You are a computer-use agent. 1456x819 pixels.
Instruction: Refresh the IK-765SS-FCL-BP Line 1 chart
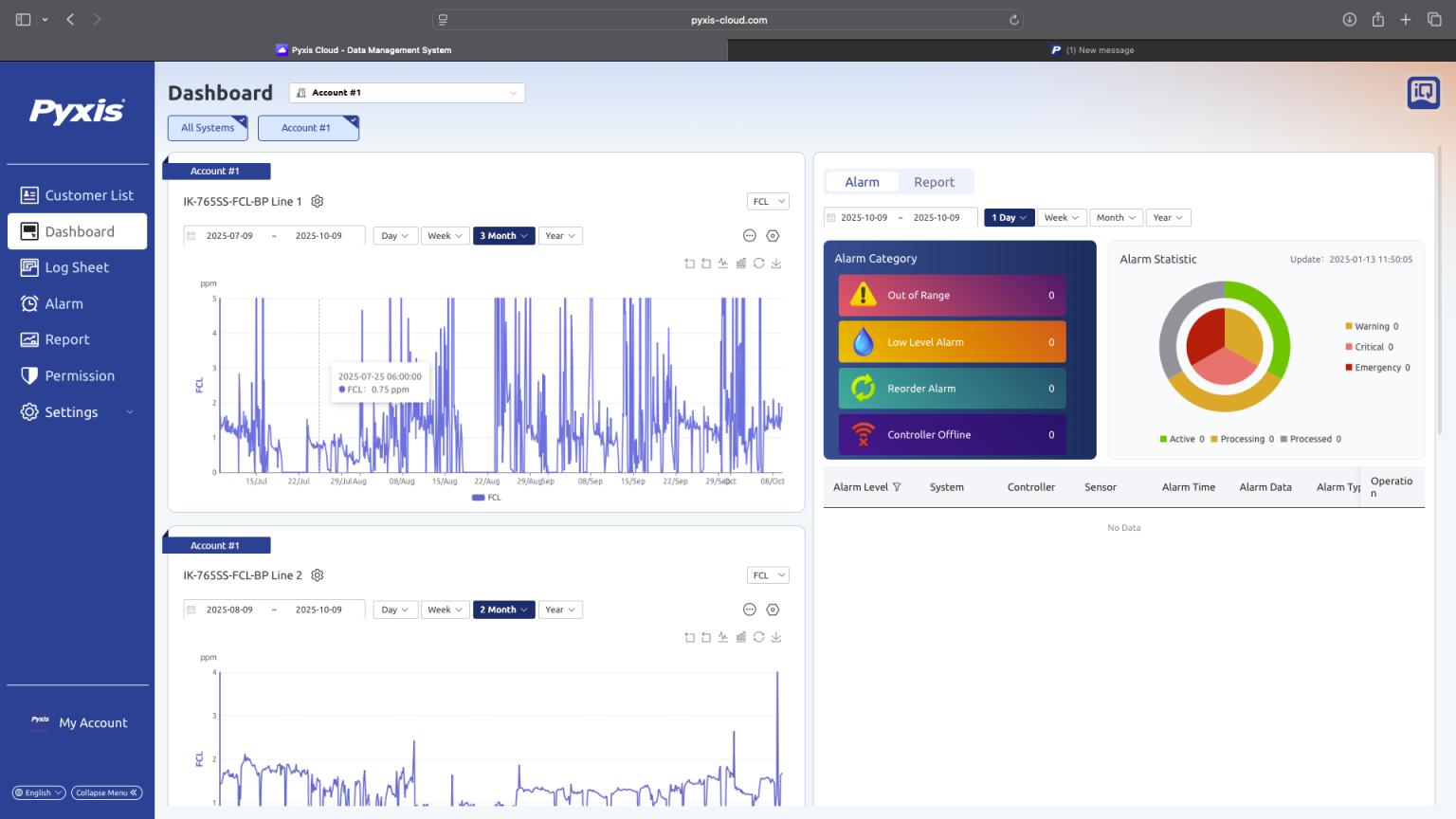(758, 264)
